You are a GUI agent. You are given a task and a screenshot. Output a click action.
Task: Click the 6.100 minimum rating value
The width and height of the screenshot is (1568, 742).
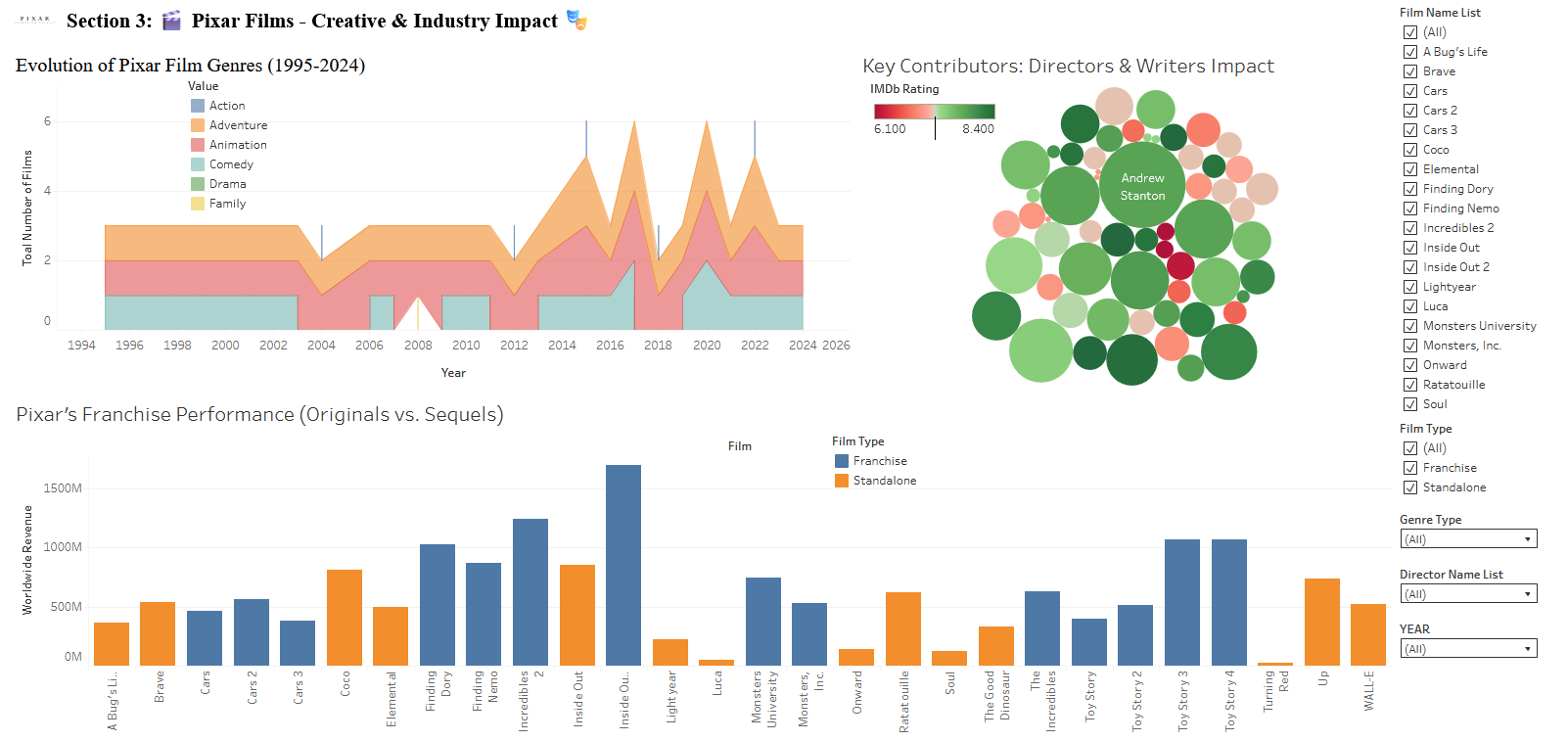pyautogui.click(x=890, y=129)
